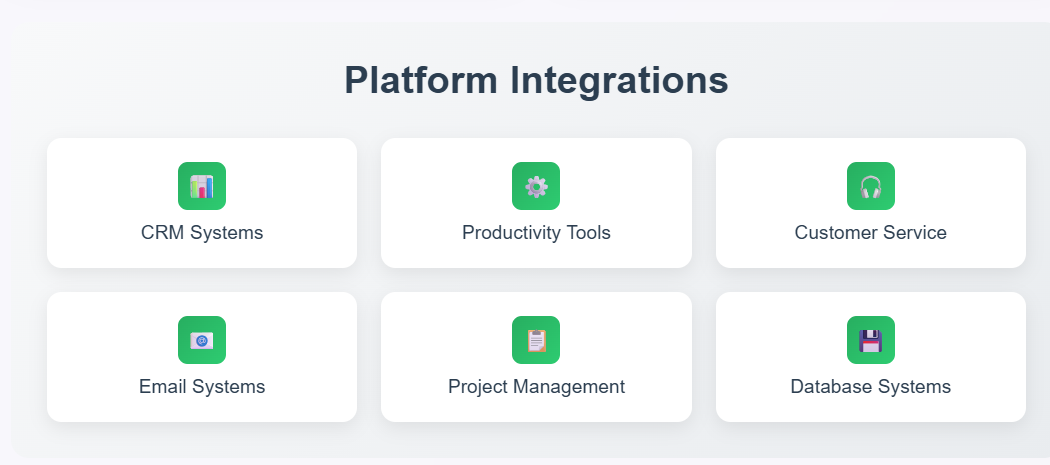Screen dimensions: 1050x465
Task: Select the CRM Systems label
Action: (x=202, y=232)
